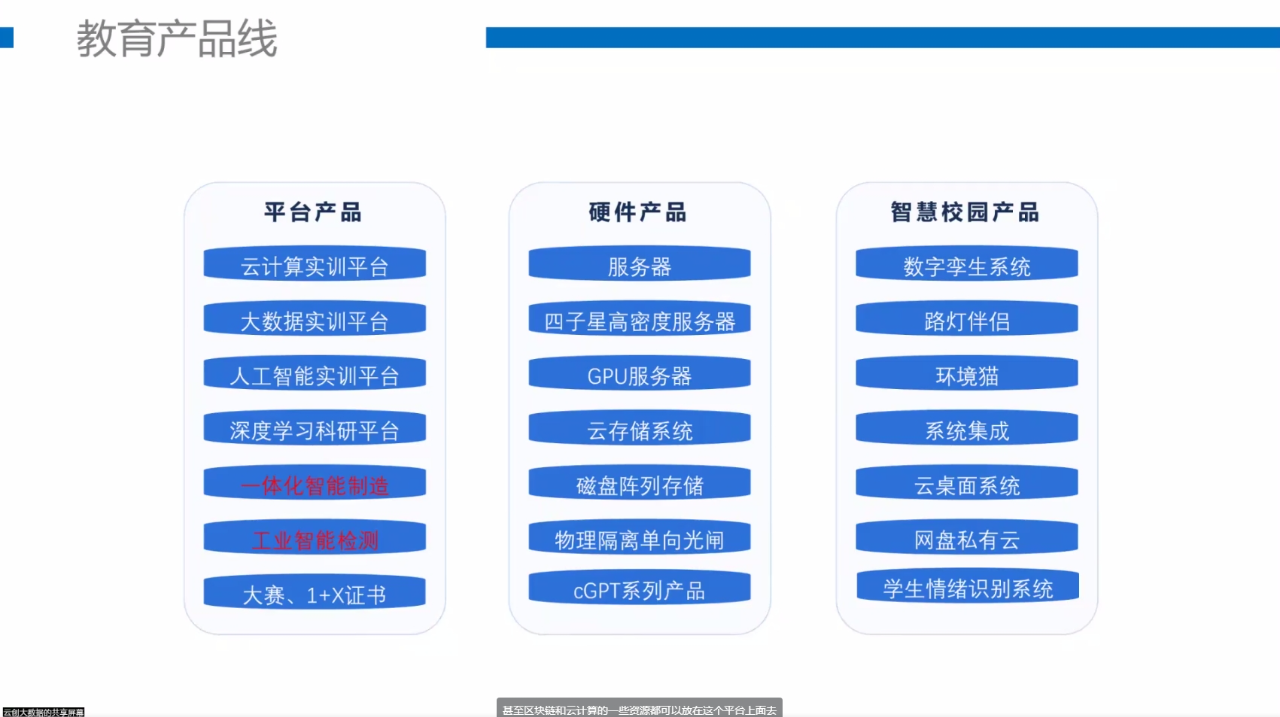
Task: Select 磁盘阵列存储 button
Action: [639, 485]
